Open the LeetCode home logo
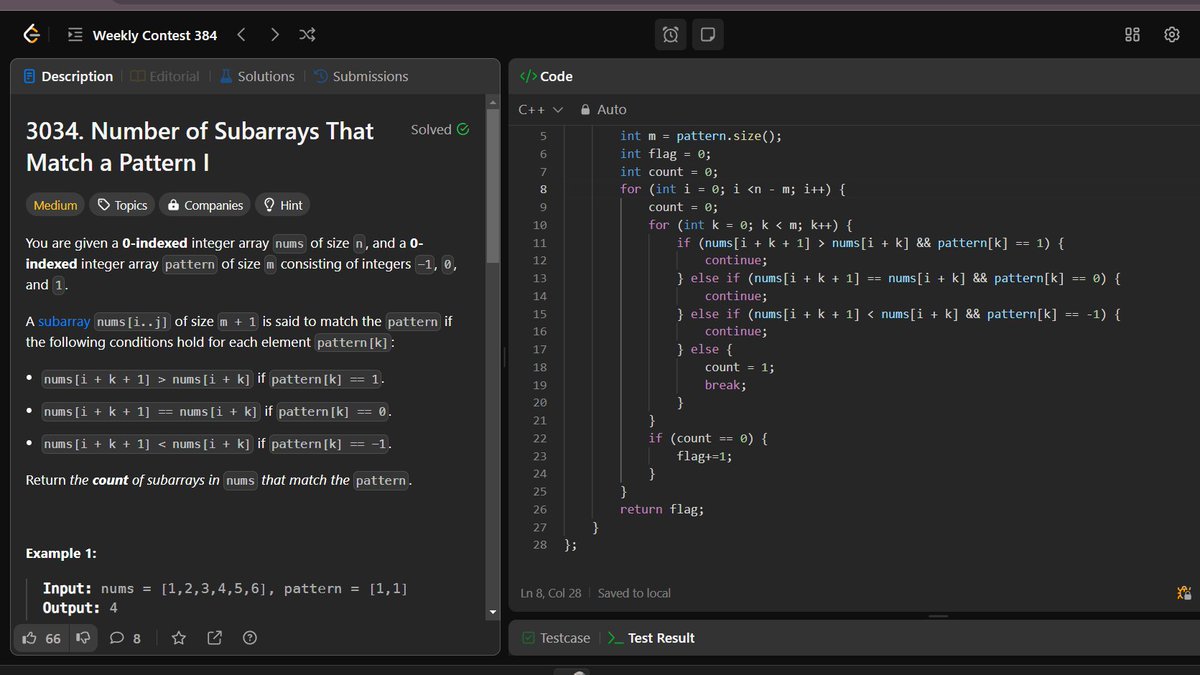 pos(32,35)
